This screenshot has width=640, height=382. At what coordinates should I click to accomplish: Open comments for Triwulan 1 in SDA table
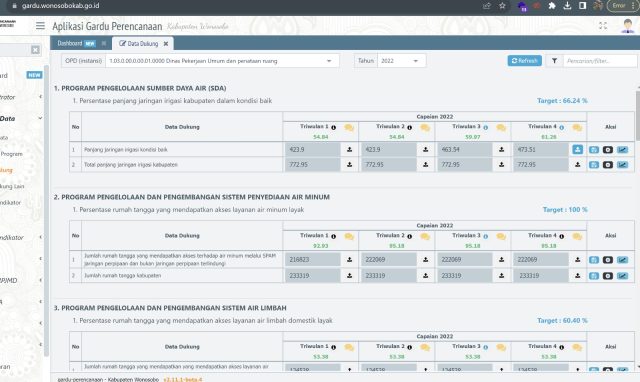pos(349,128)
